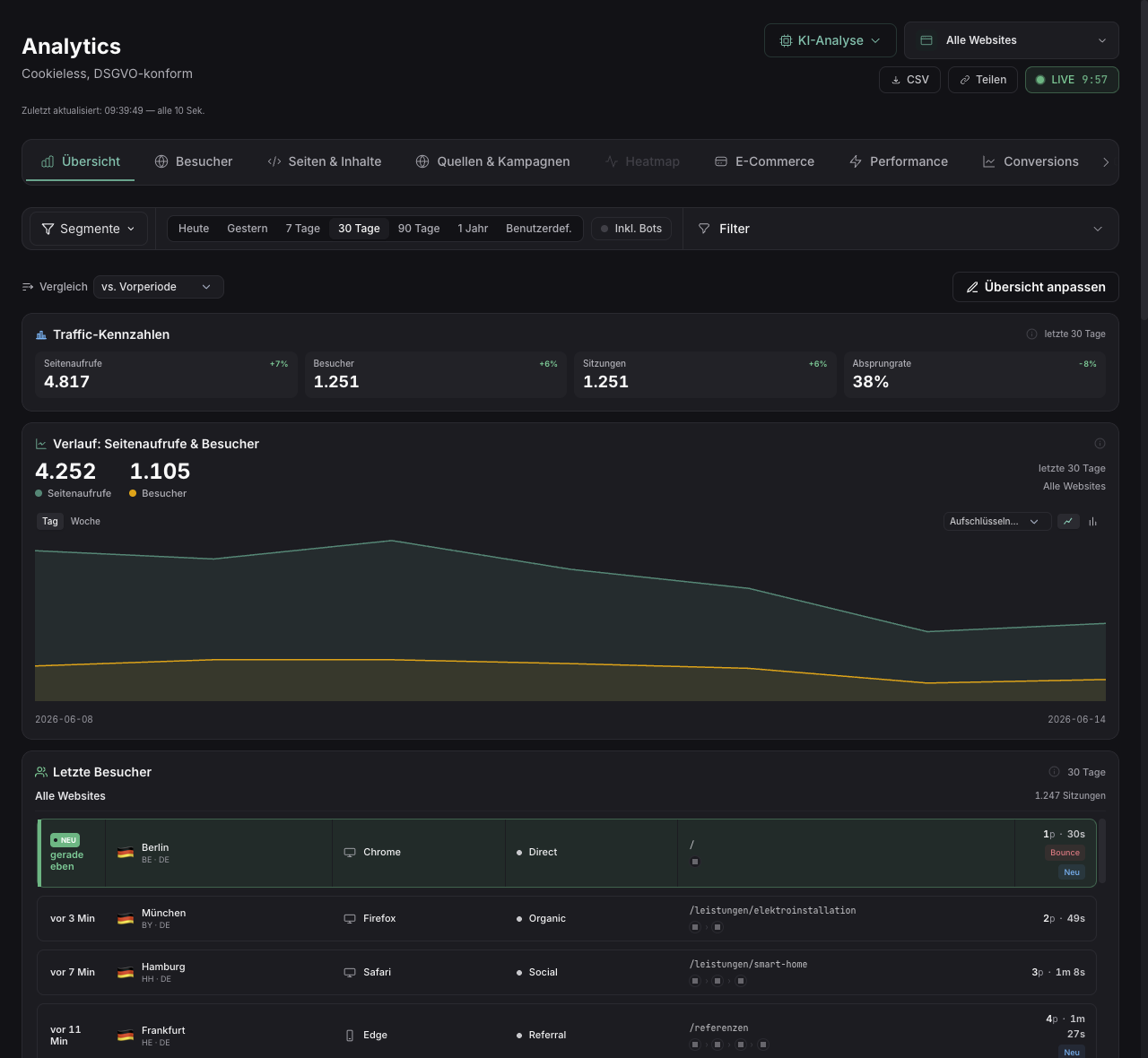Pick the 1 Jahr time range
The width and height of the screenshot is (1148, 1058).
click(x=473, y=229)
